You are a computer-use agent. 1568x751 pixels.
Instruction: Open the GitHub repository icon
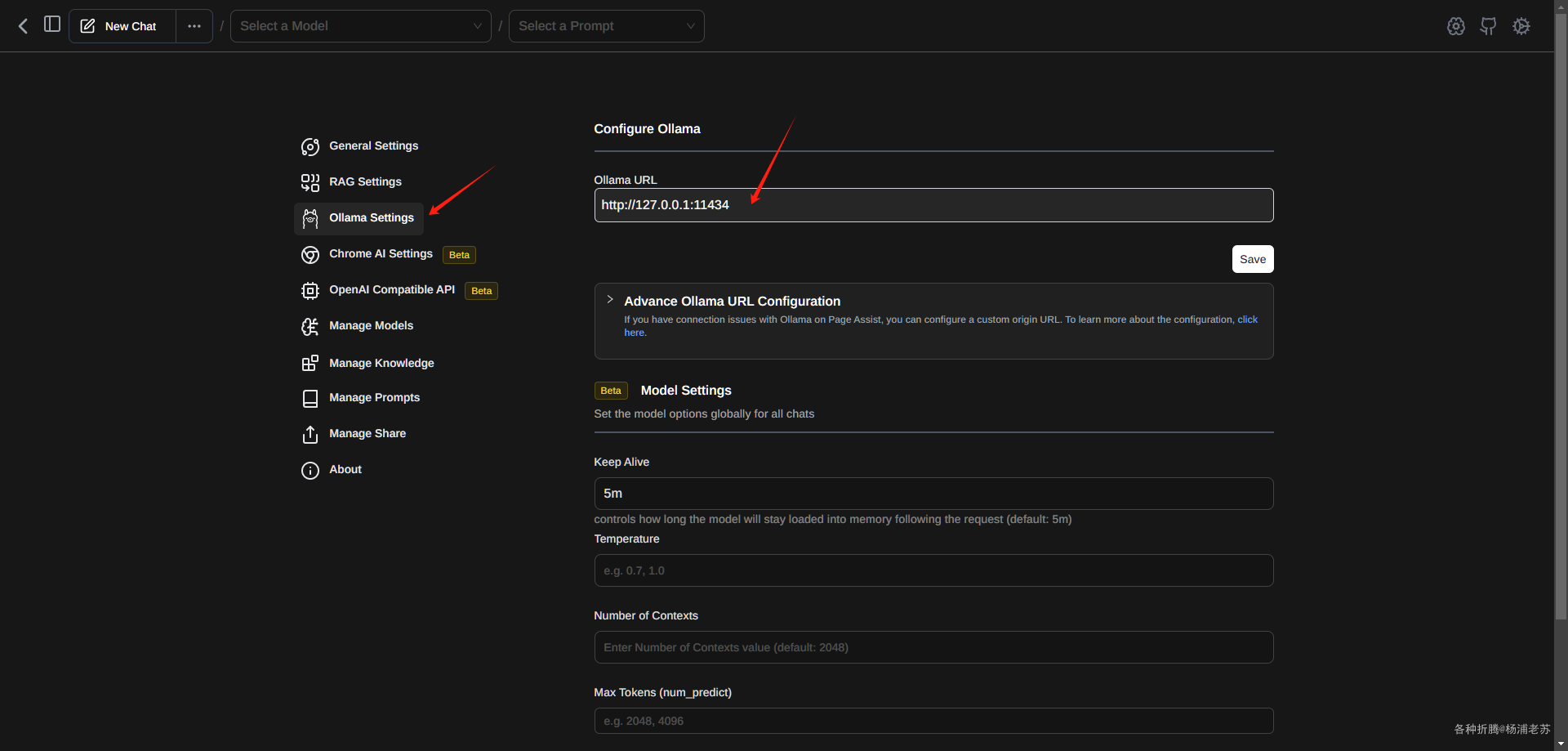click(x=1488, y=26)
